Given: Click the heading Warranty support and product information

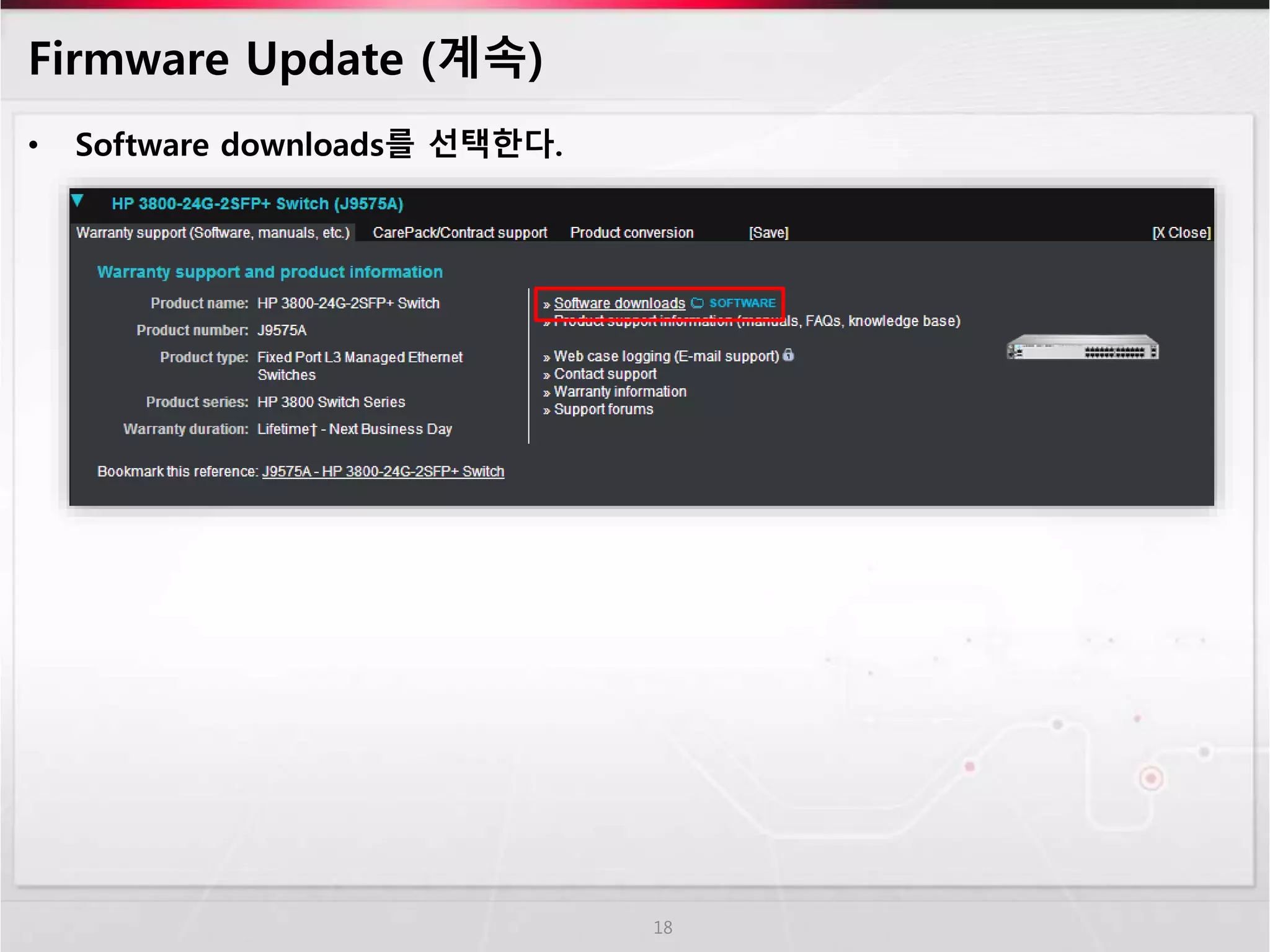Looking at the screenshot, I should click(x=270, y=272).
